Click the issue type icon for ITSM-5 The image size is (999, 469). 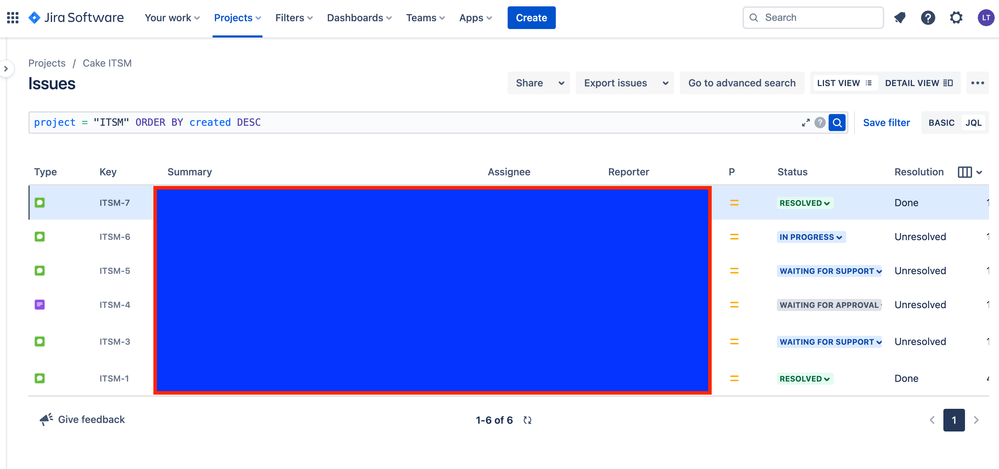click(40, 271)
